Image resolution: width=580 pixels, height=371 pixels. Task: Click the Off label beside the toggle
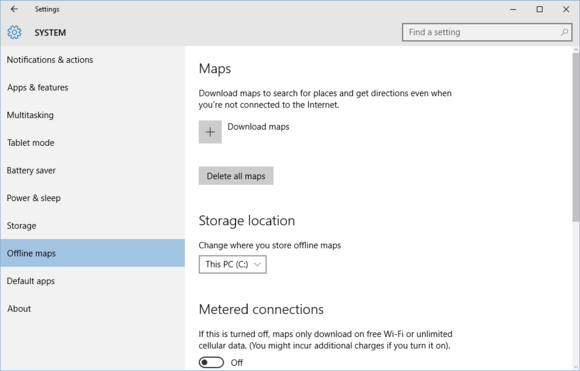point(237,362)
